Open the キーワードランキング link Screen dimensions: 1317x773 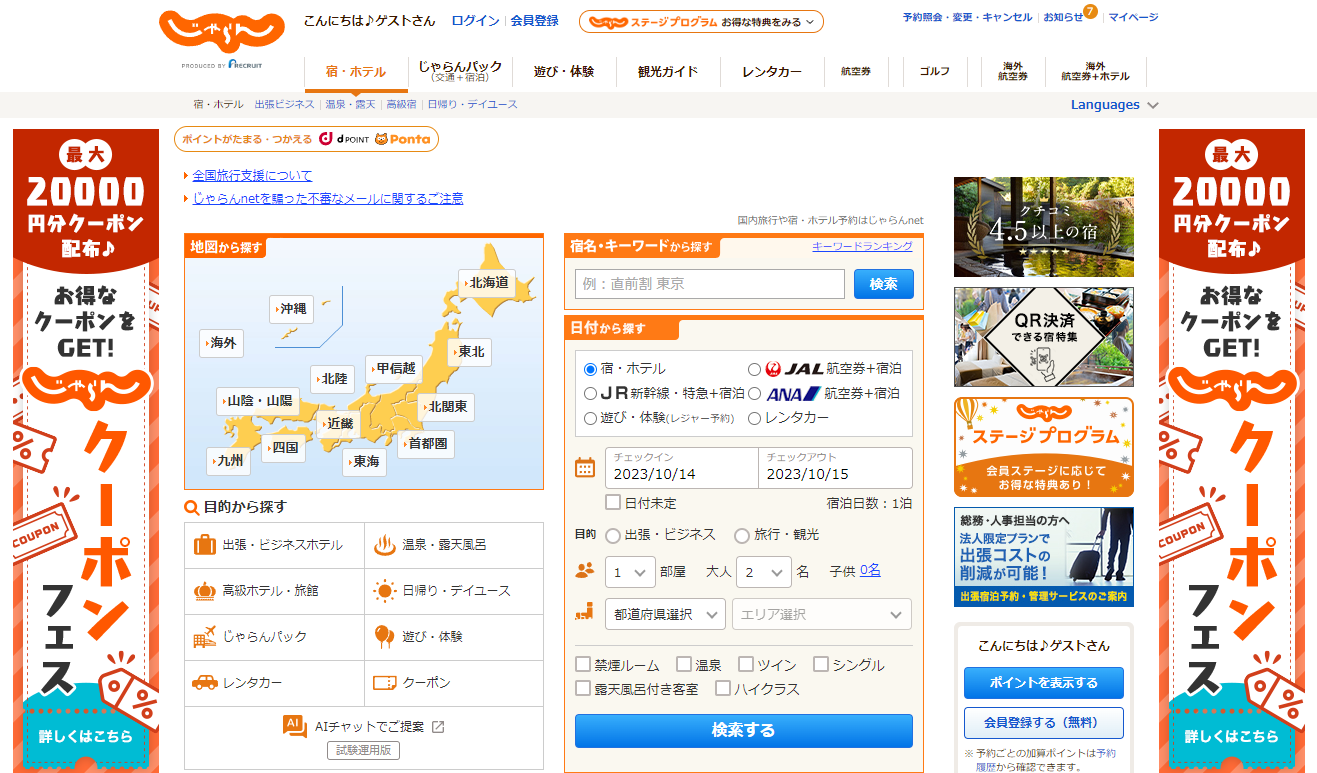point(862,246)
